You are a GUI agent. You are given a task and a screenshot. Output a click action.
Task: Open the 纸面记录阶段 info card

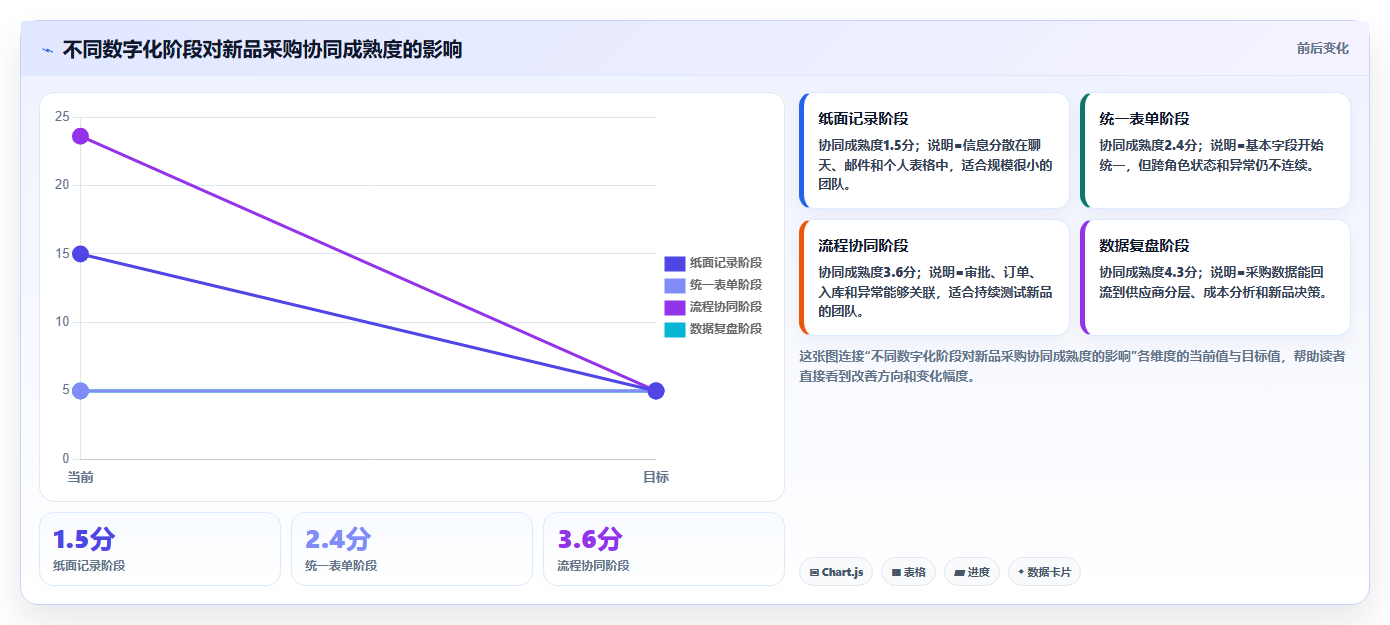click(934, 150)
